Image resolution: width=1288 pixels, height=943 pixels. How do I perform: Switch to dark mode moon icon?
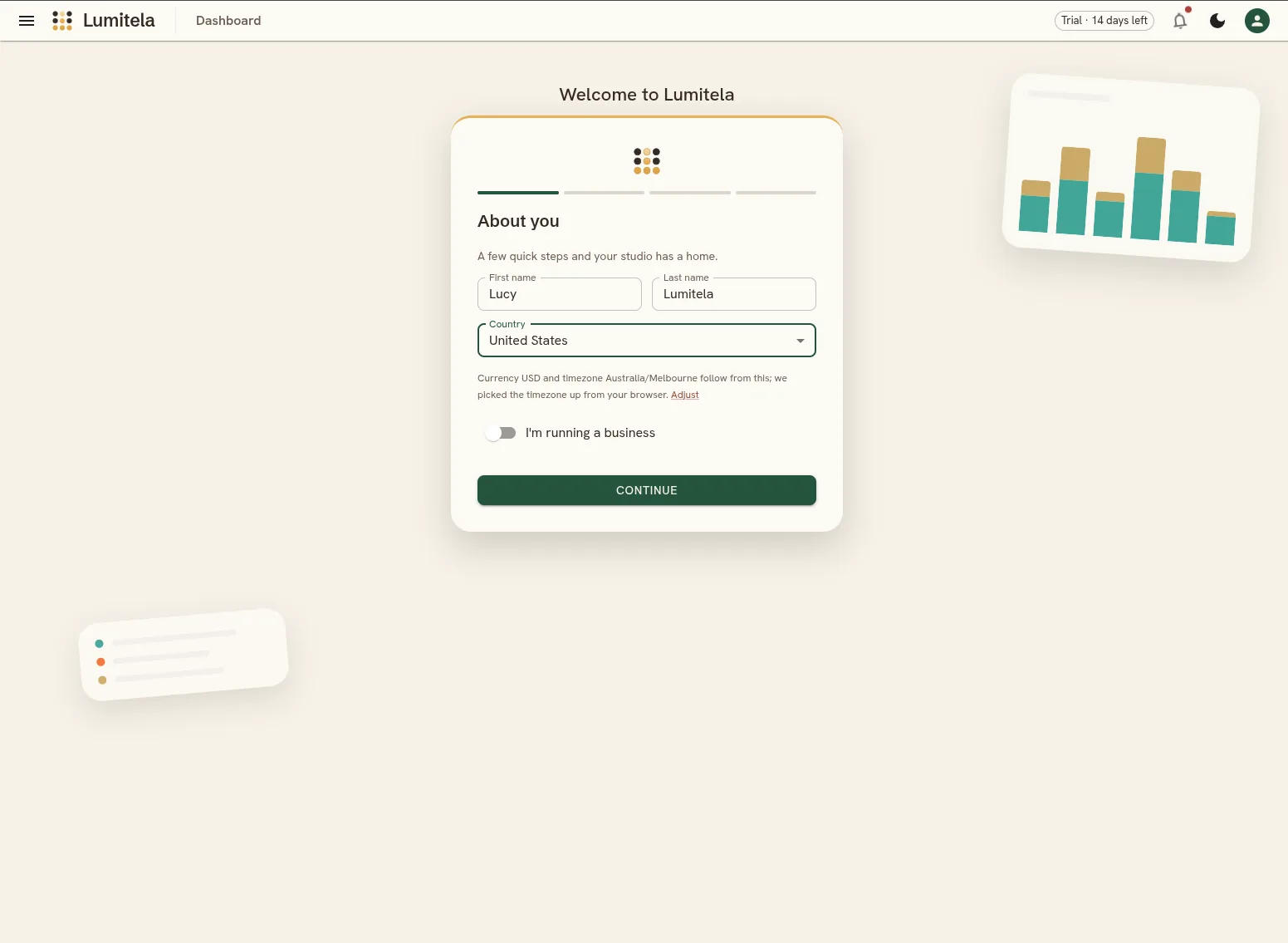click(1217, 21)
